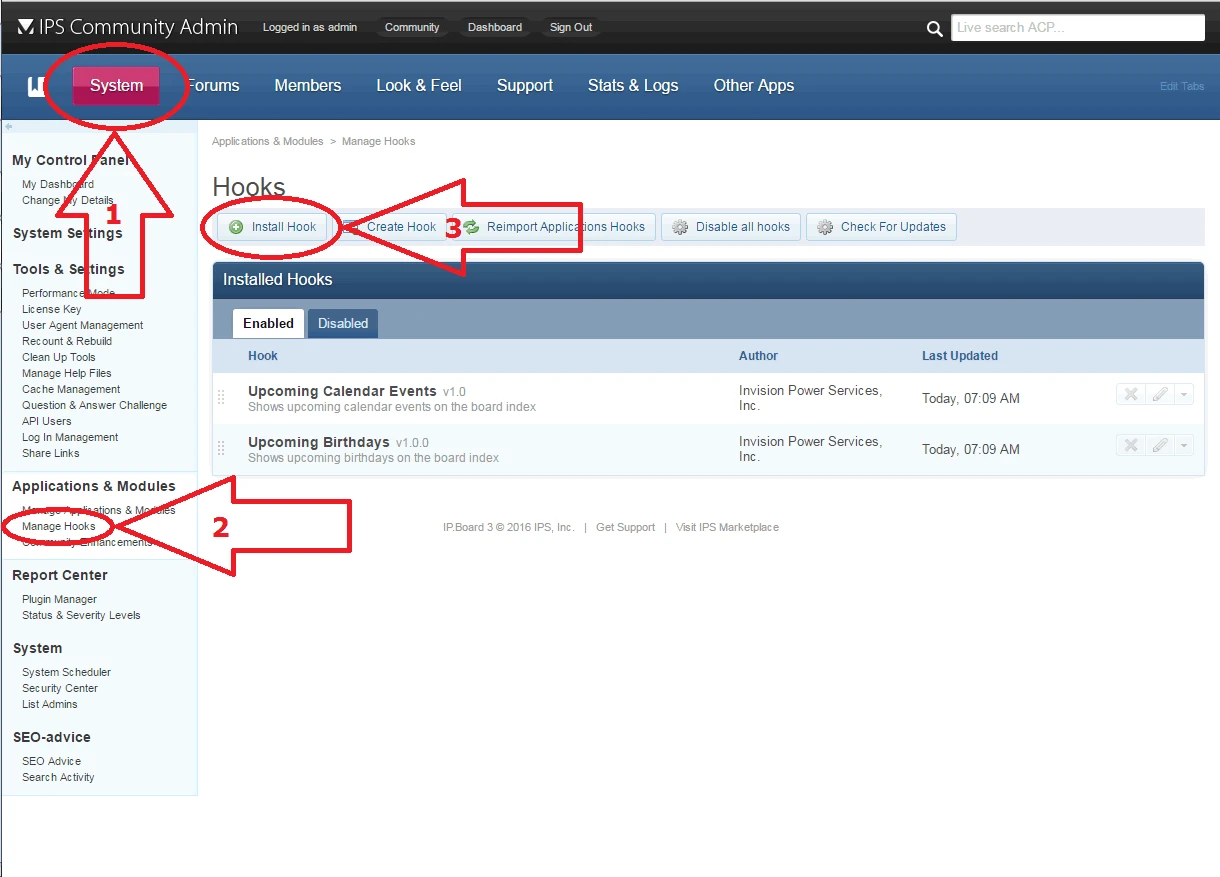
Task: Switch to the Enabled hooks tab
Action: pyautogui.click(x=268, y=323)
